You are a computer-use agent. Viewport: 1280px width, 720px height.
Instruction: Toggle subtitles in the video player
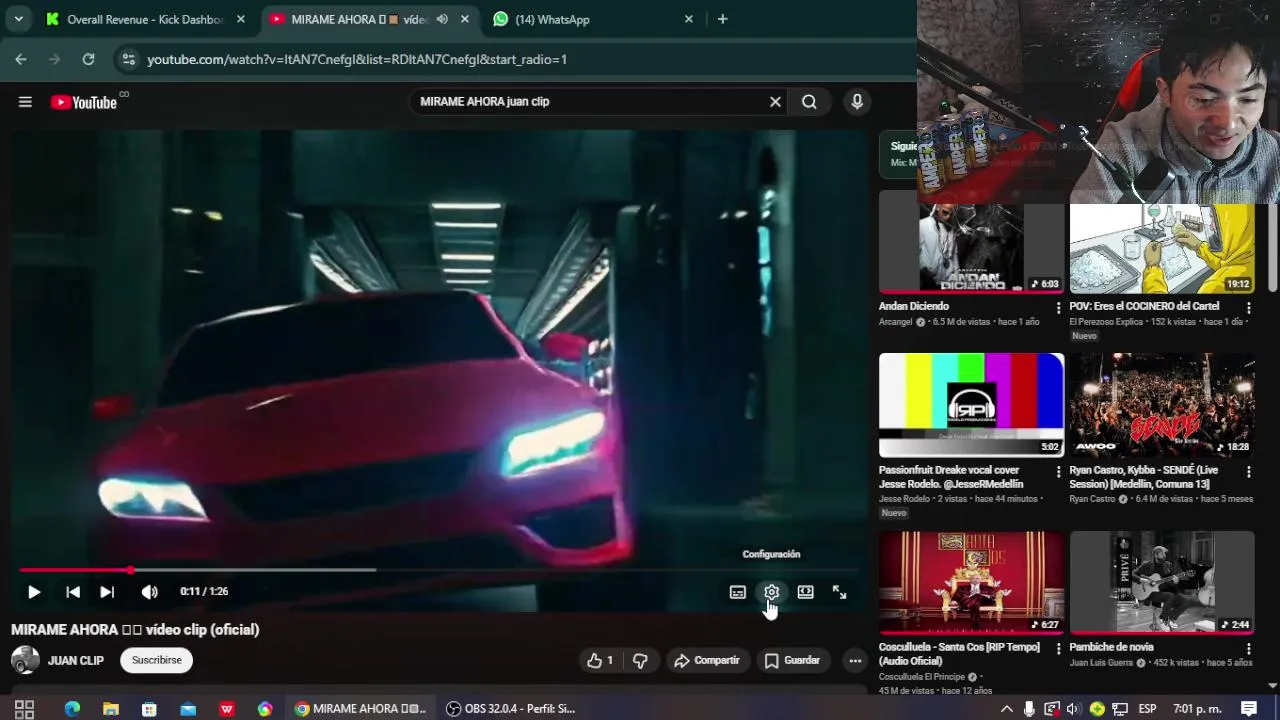click(738, 592)
